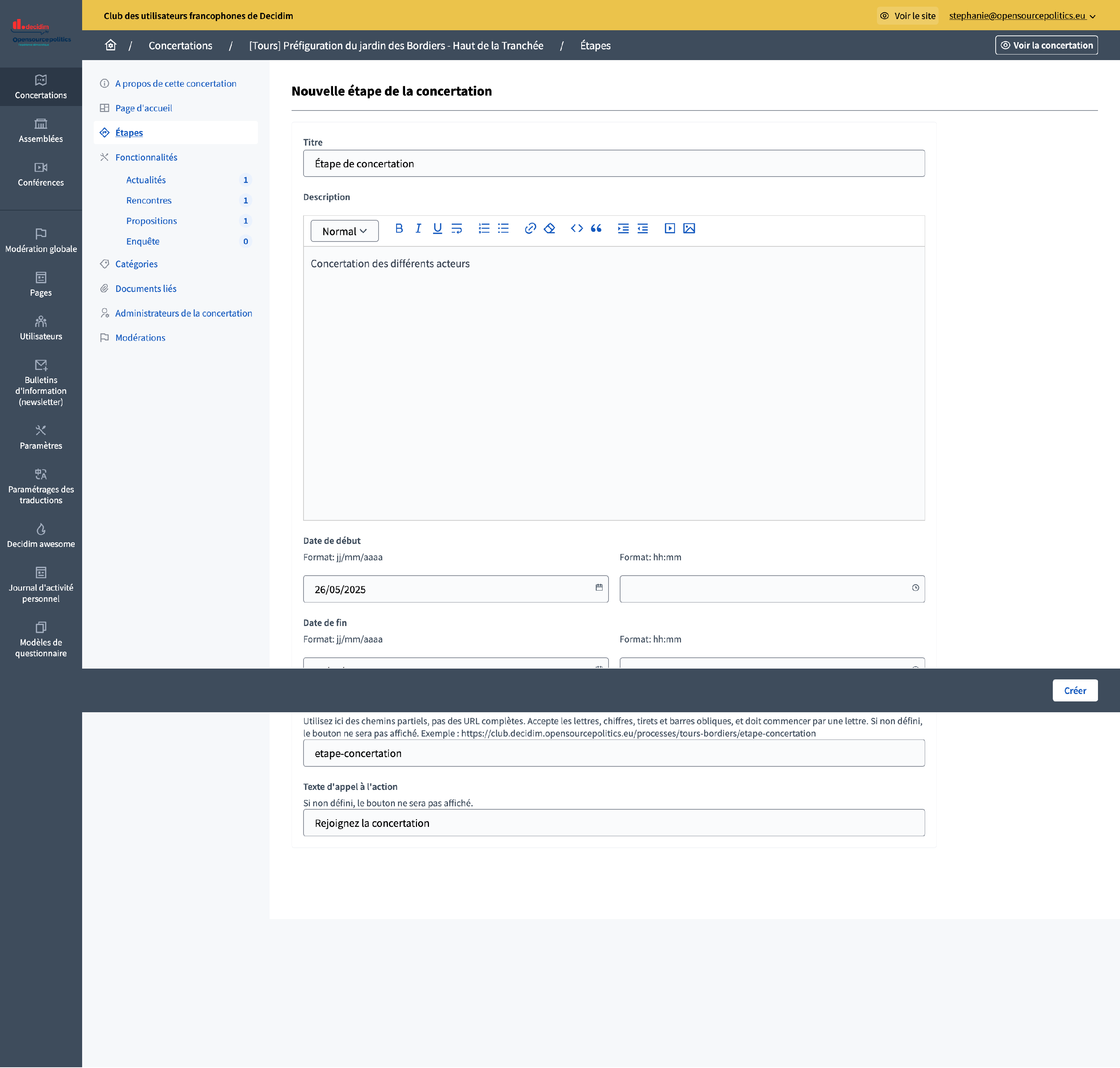Viewport: 1120px width, 1068px height.
Task: Click into the Titre input field
Action: tap(613, 164)
